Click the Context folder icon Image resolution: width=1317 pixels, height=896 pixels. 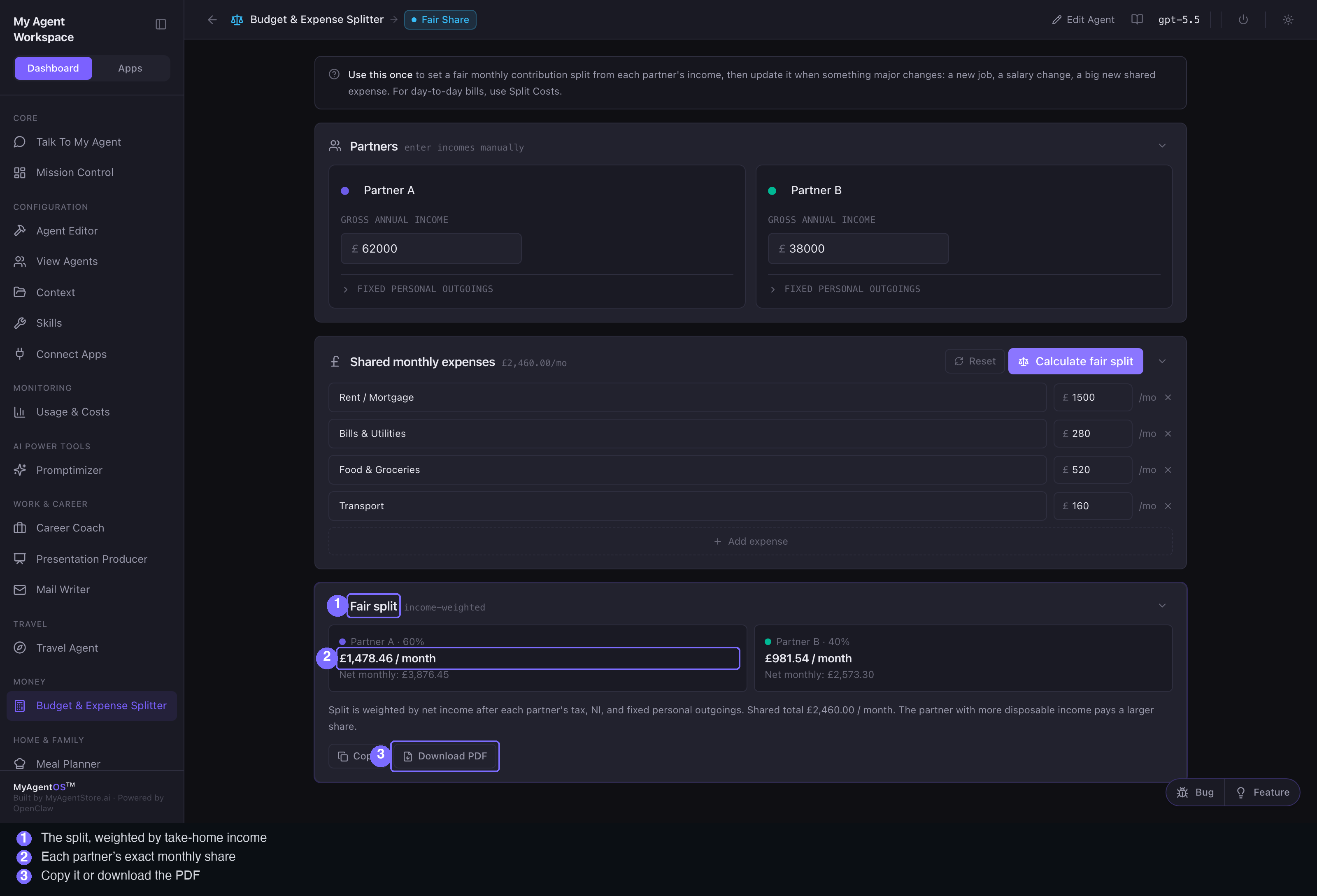pos(20,292)
